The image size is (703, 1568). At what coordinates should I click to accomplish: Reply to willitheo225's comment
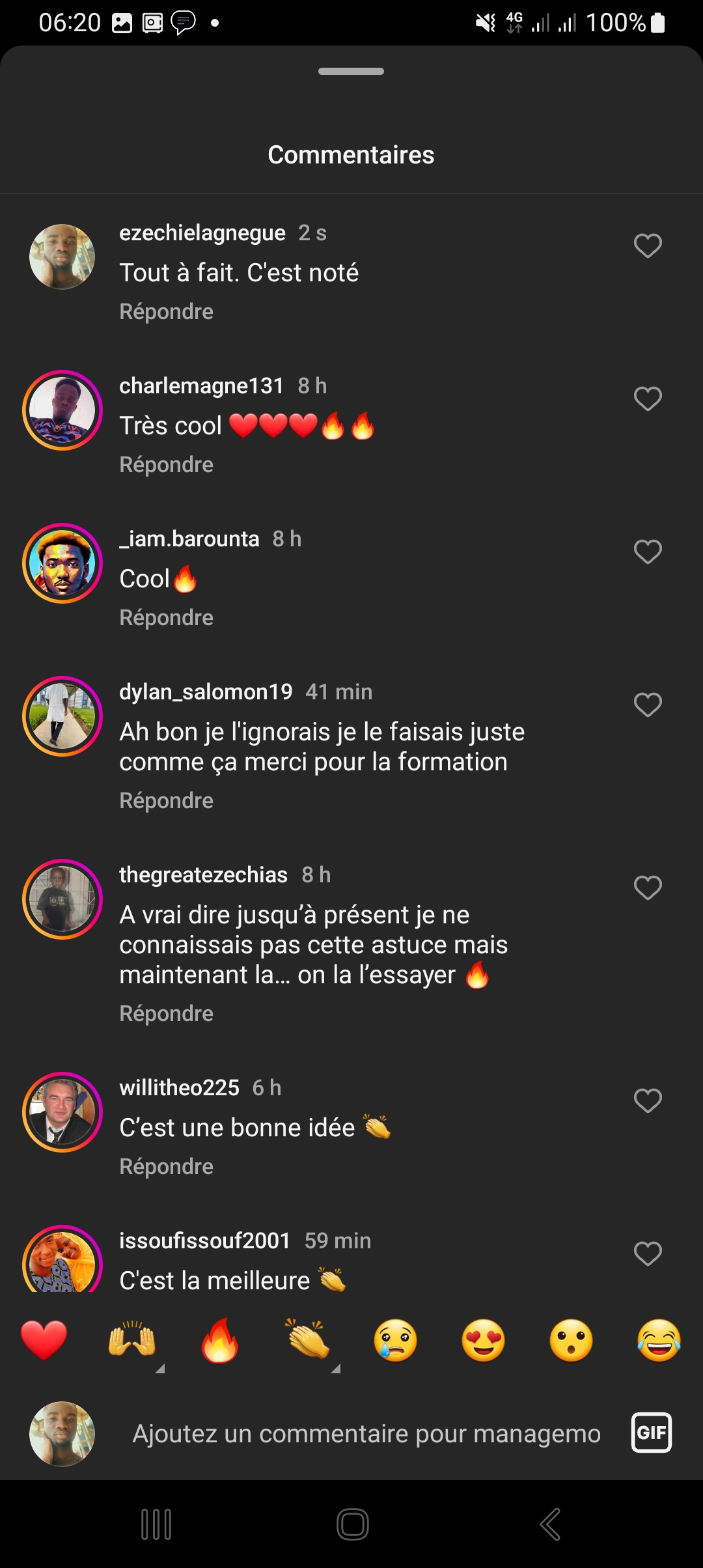(167, 1167)
